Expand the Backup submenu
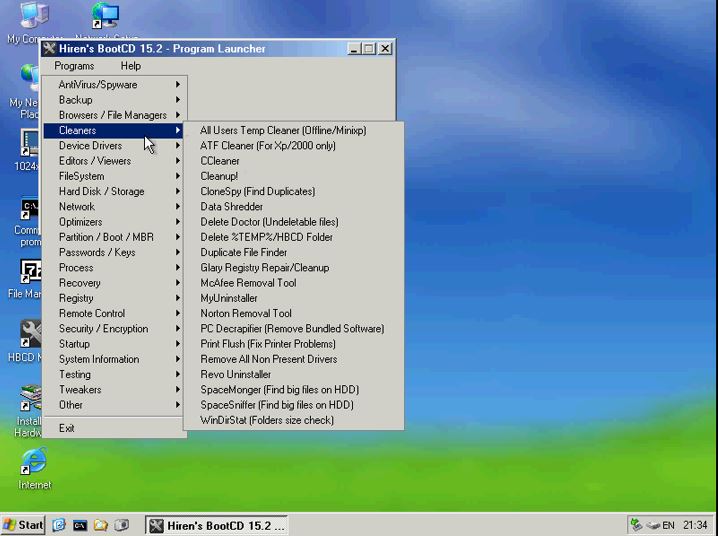 [x=114, y=100]
